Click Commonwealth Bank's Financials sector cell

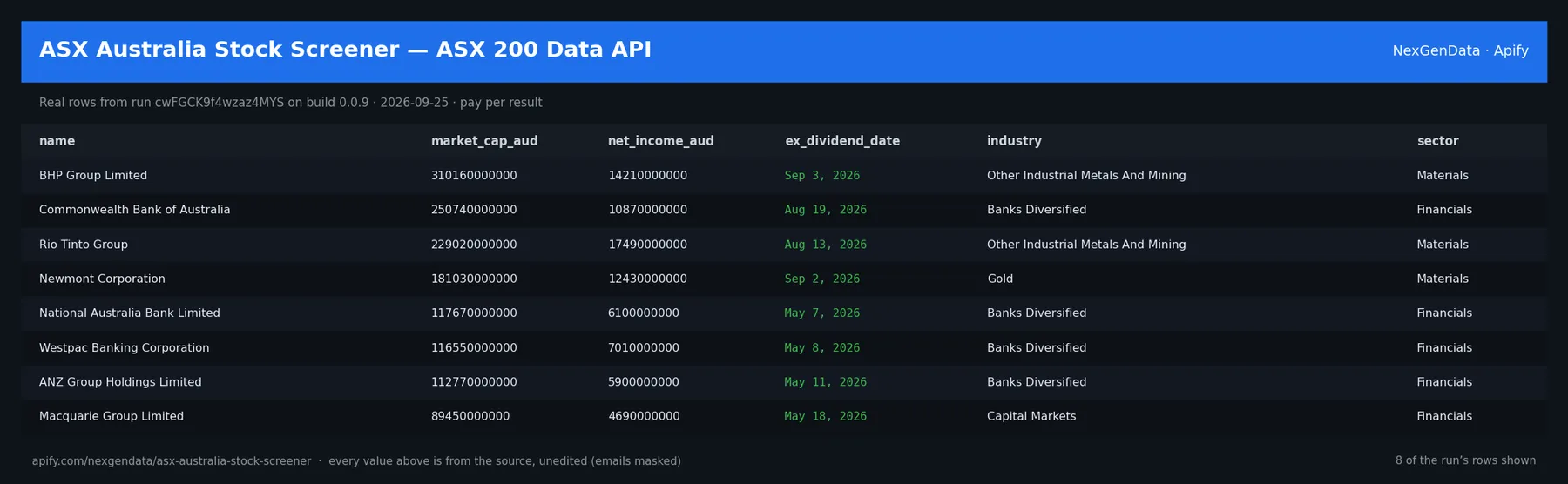[1444, 210]
